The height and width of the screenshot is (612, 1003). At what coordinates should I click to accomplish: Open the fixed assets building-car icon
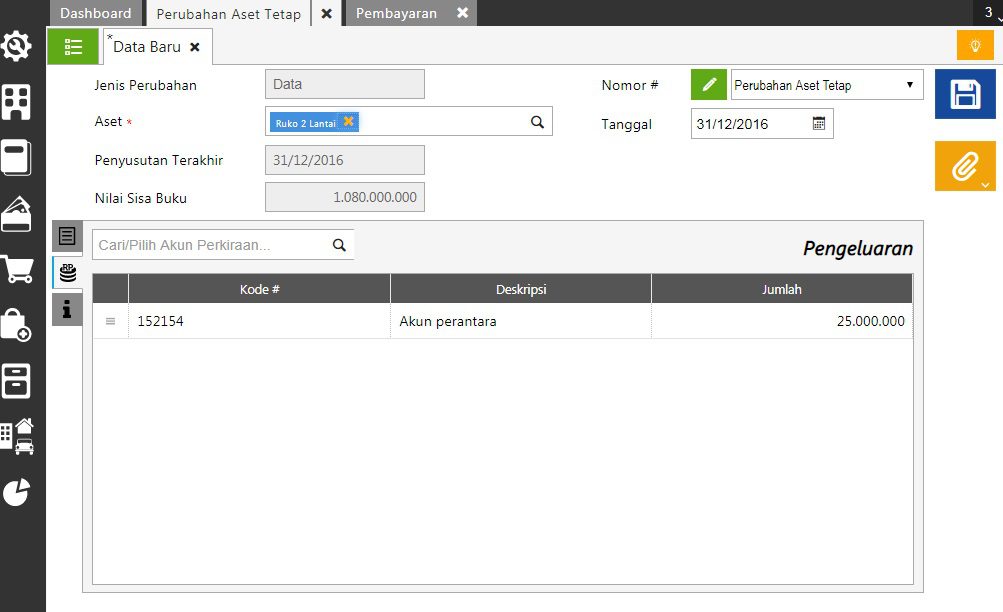pos(16,436)
